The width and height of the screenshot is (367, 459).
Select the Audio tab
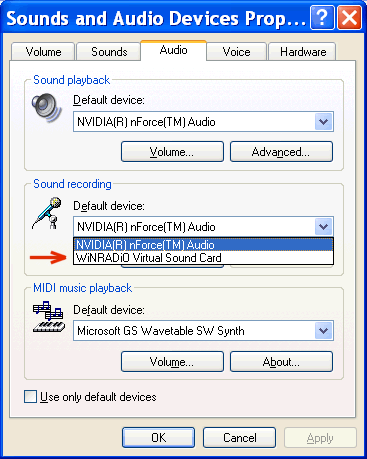click(173, 50)
